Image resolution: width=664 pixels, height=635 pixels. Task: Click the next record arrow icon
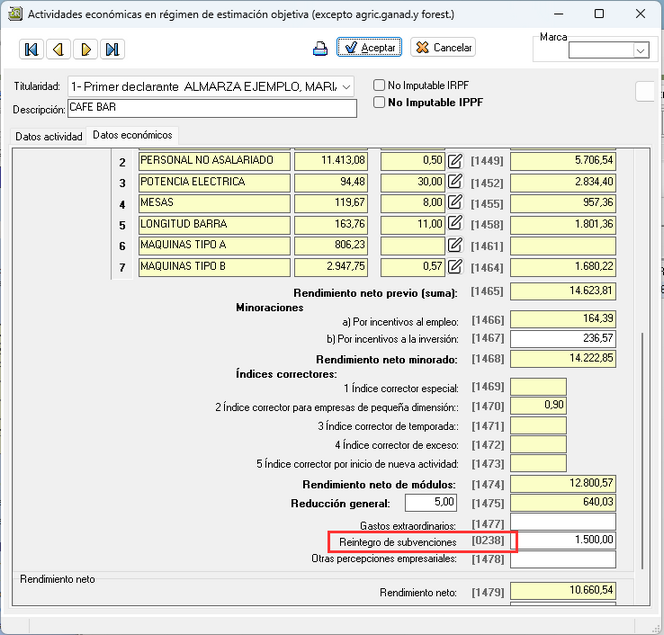86,49
